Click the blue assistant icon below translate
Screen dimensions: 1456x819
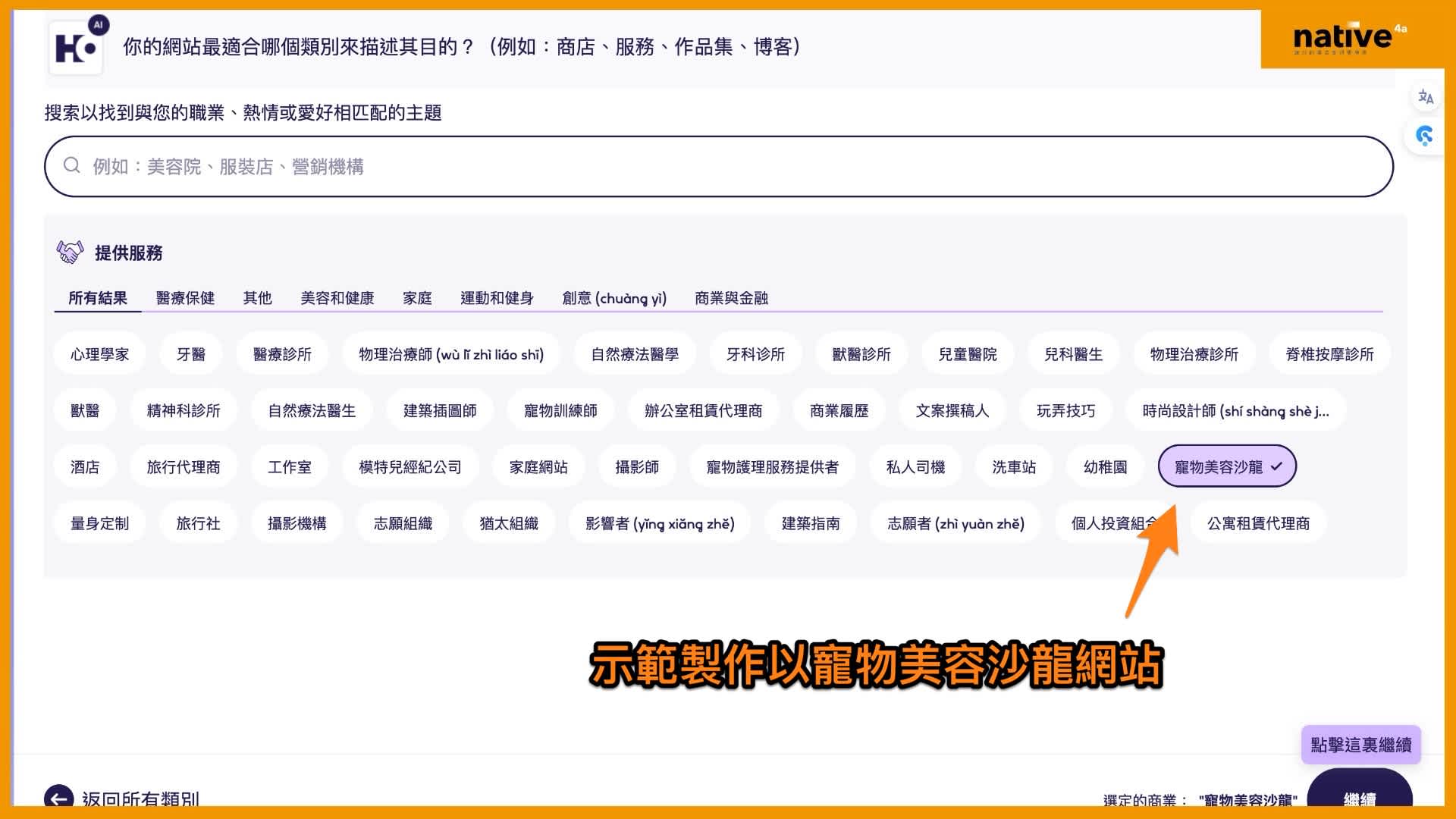(x=1425, y=136)
